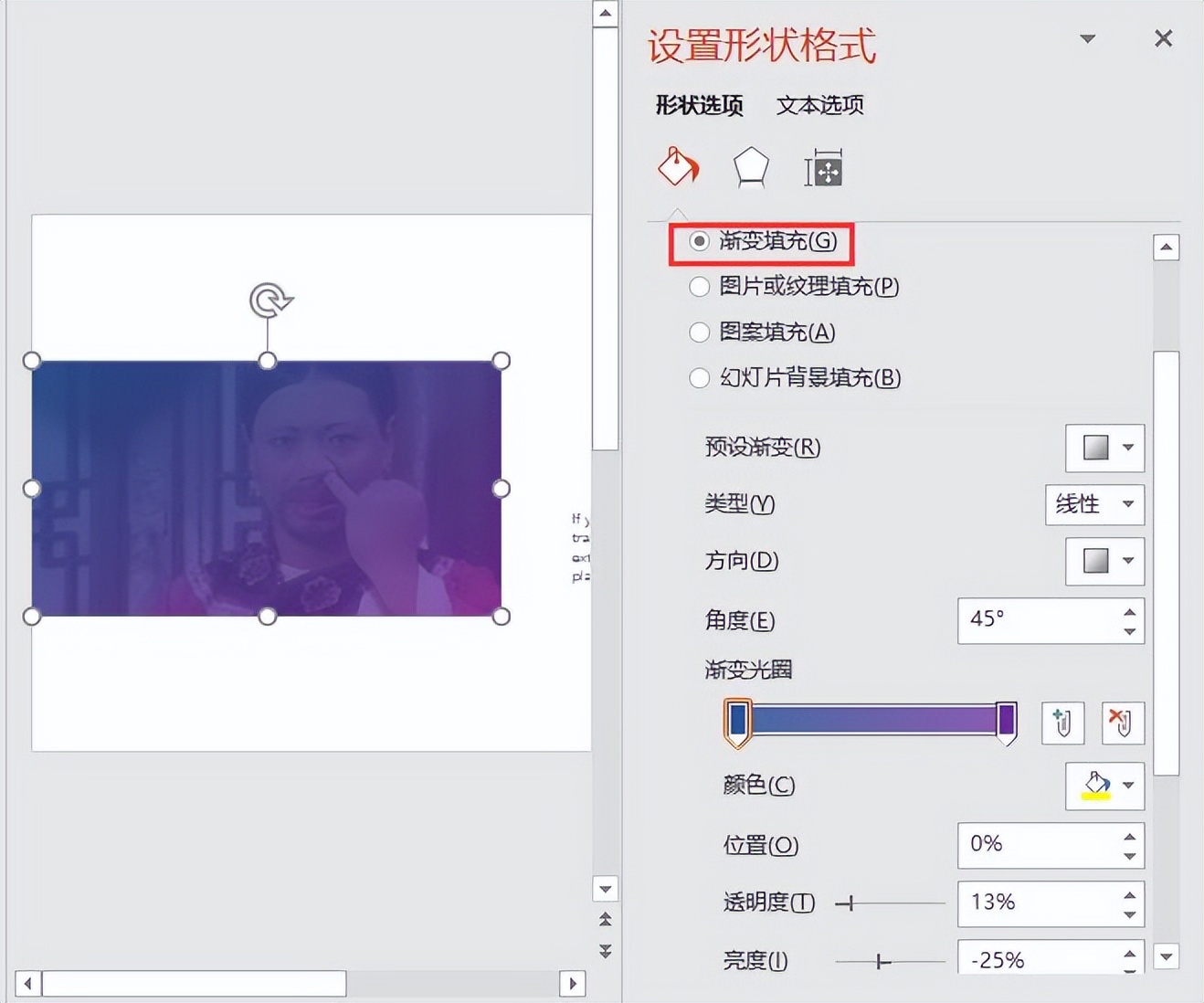Open the task pane options arrow
This screenshot has width=1204, height=1003.
point(1087,39)
